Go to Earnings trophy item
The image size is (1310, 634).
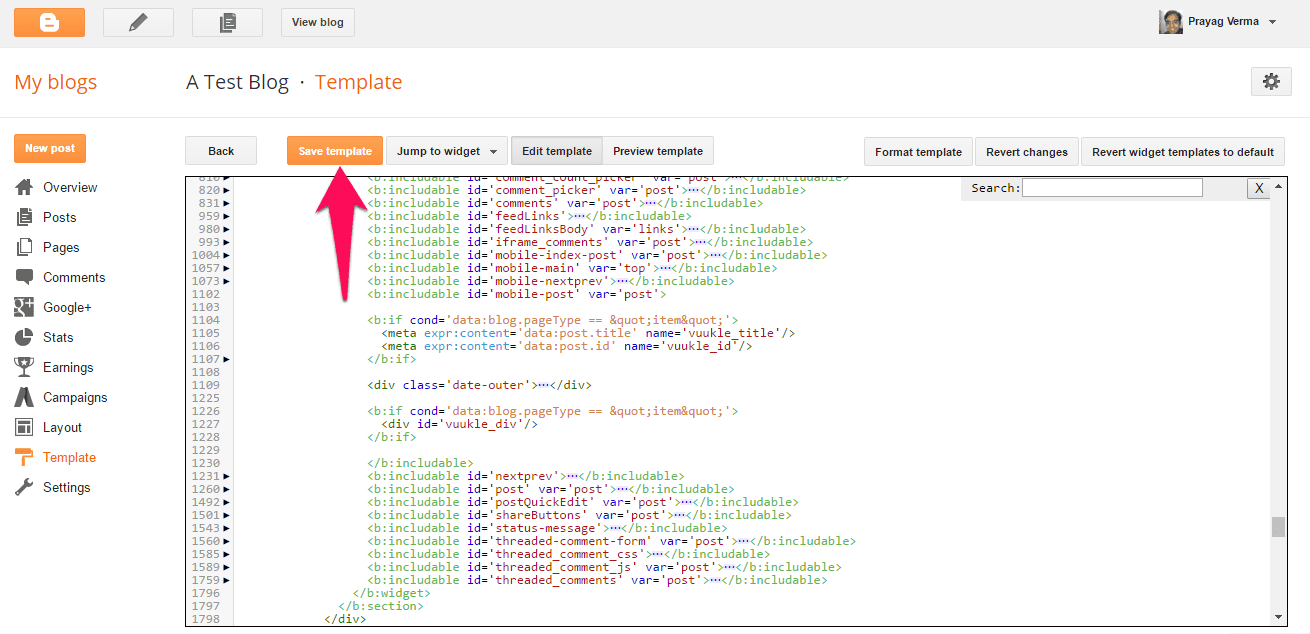pos(67,367)
